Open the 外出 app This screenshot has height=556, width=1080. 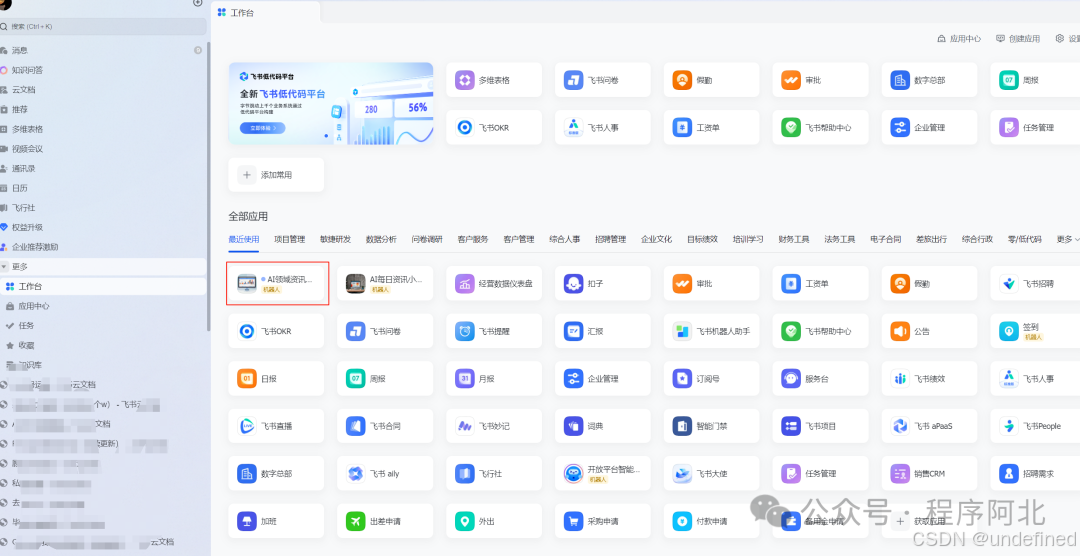494,522
